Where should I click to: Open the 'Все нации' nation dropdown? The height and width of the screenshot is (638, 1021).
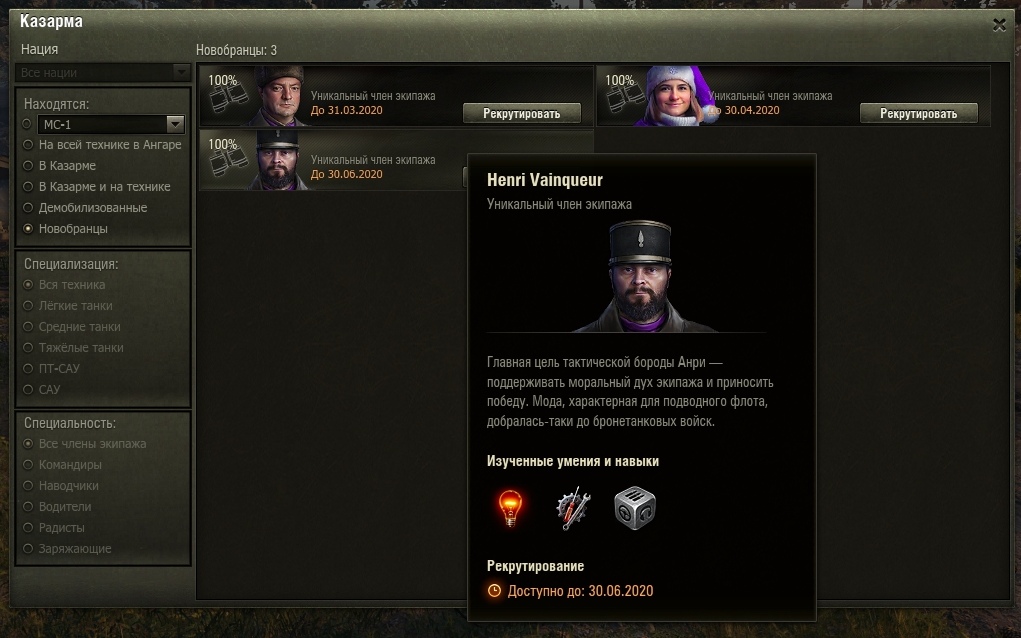pyautogui.click(x=103, y=72)
